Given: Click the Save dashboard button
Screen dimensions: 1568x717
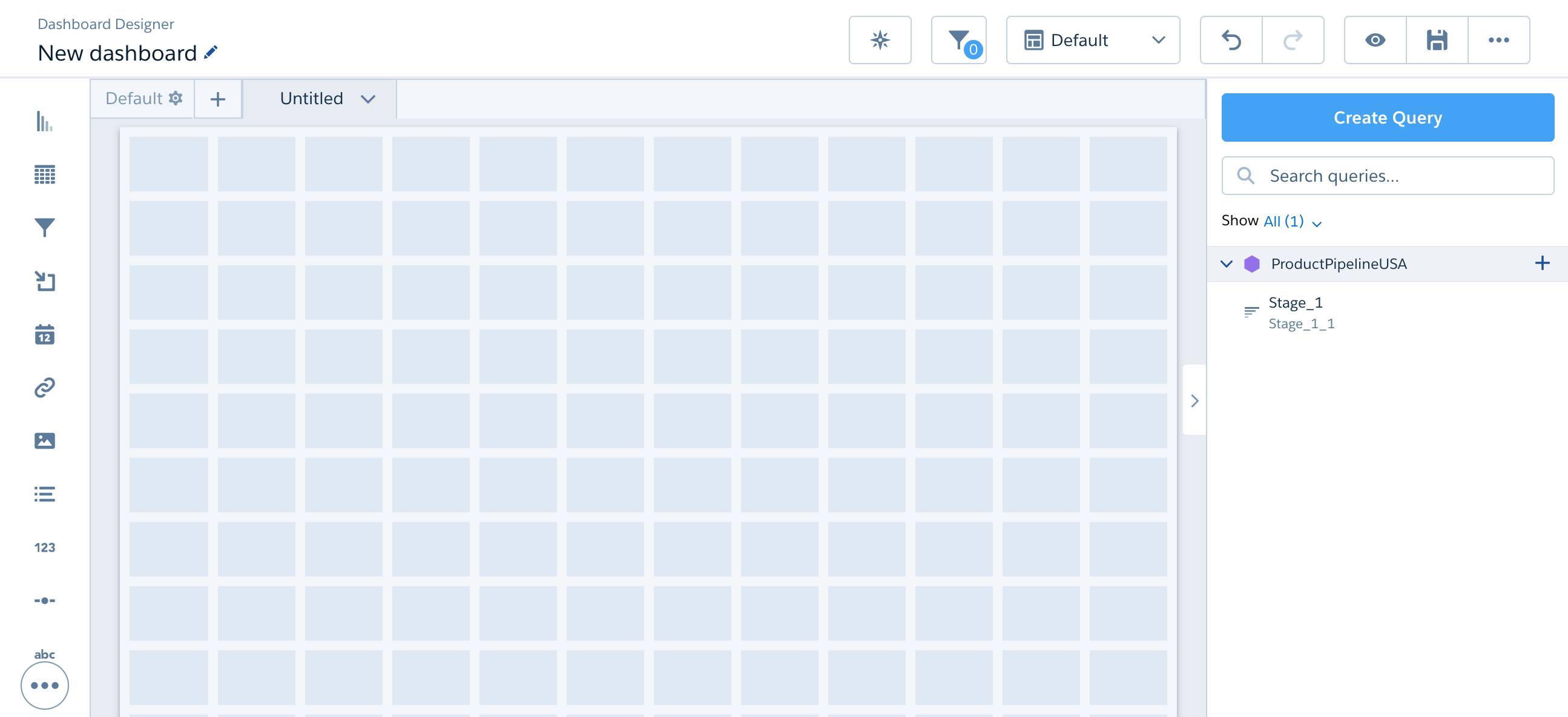Looking at the screenshot, I should click(1437, 39).
